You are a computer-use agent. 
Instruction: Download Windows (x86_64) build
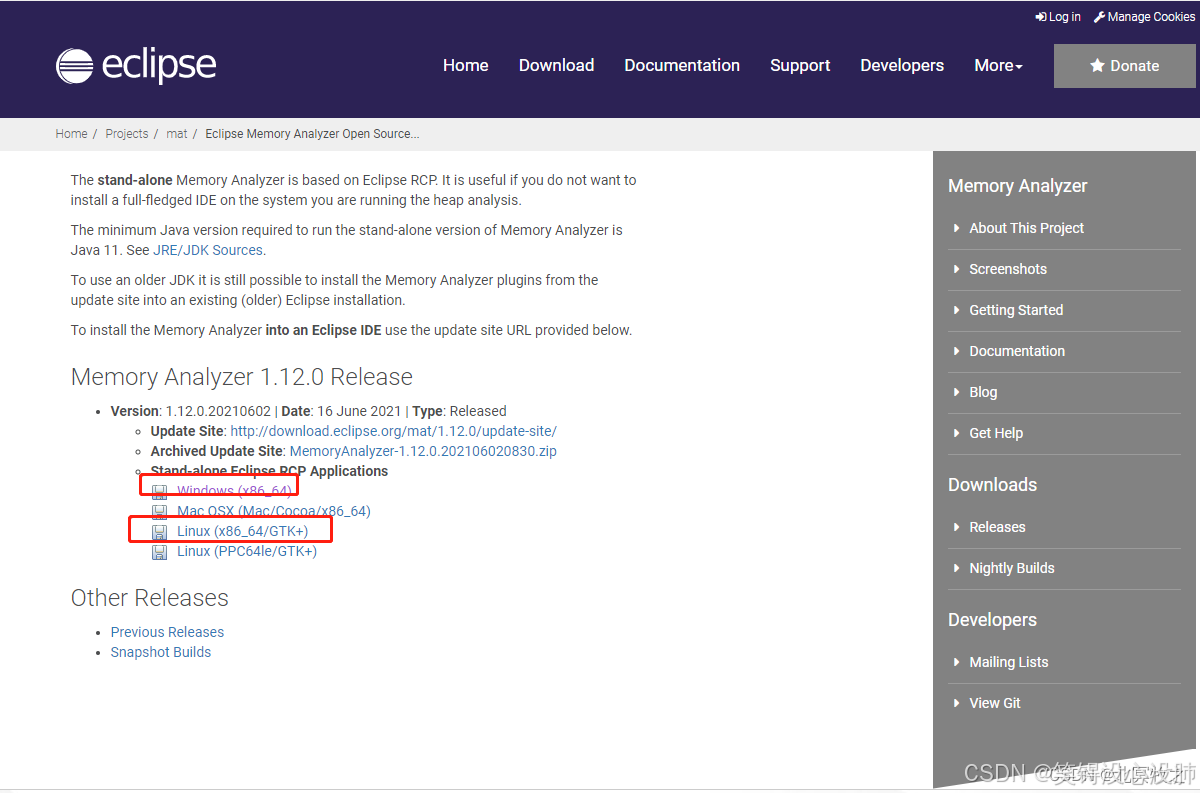[x=234, y=491]
